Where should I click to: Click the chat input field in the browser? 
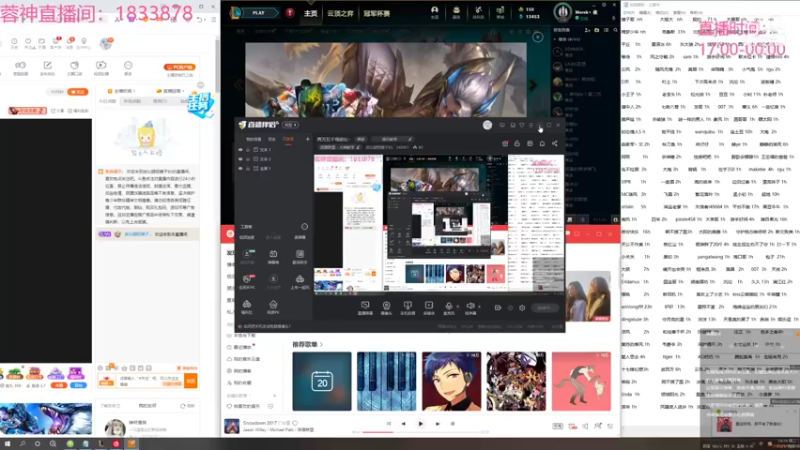149,381
